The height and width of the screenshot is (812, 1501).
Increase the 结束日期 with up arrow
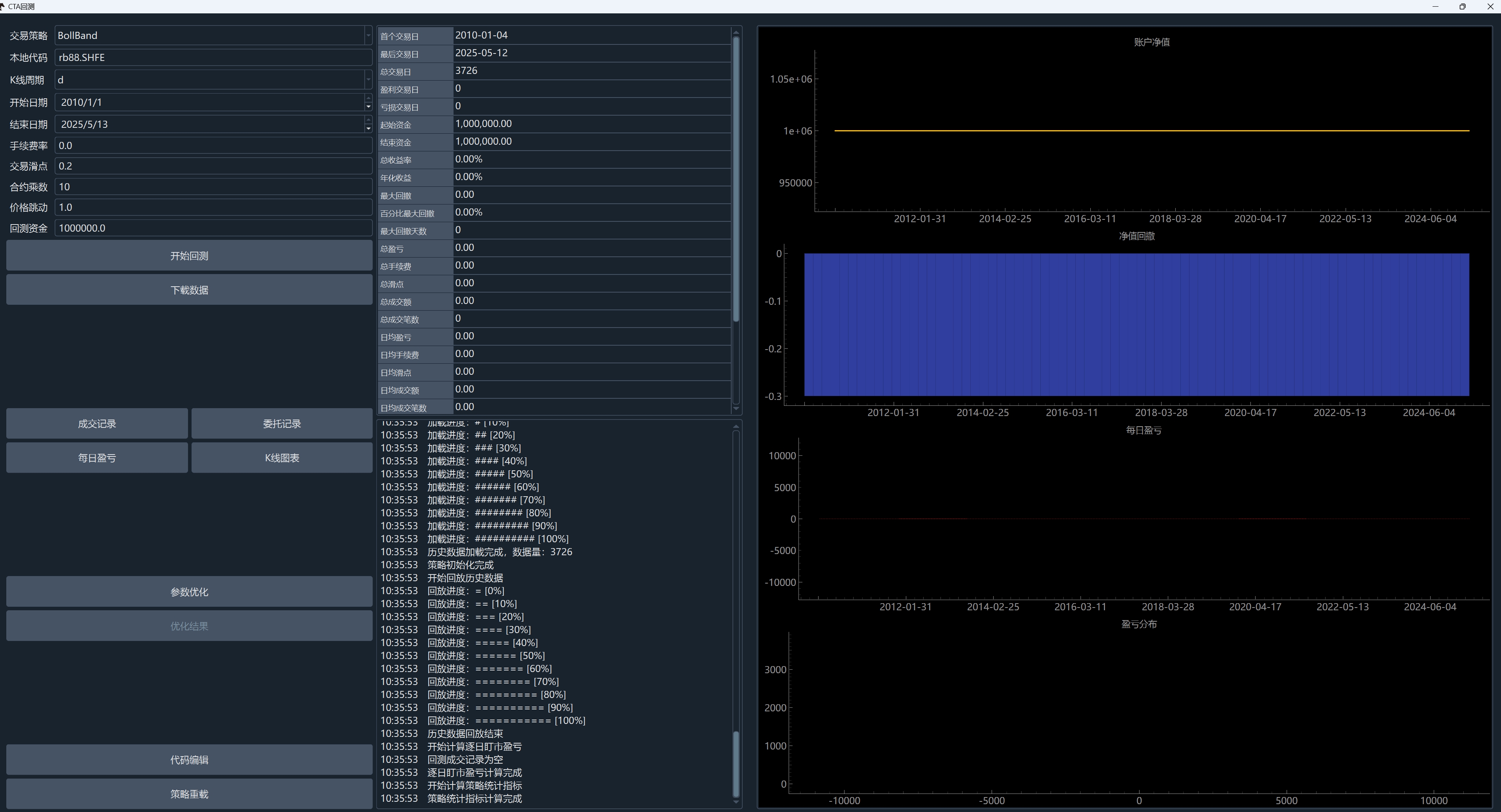pyautogui.click(x=368, y=120)
